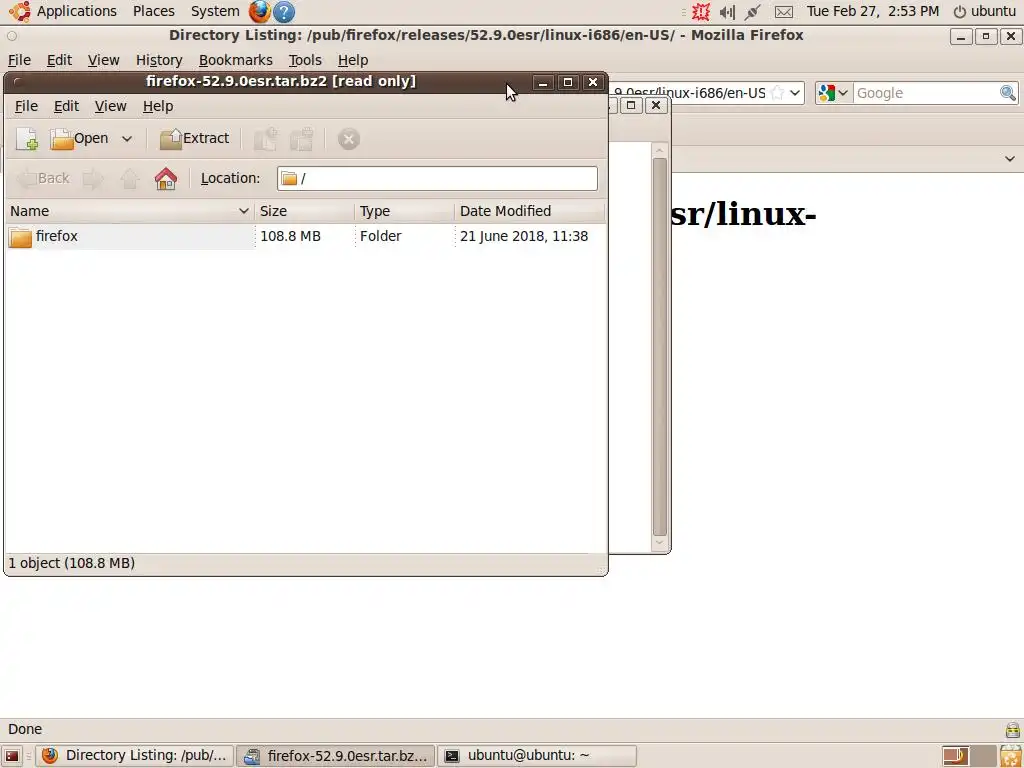Click the Ubuntu logo icon in top panel
The width and height of the screenshot is (1024, 768).
pos(20,11)
